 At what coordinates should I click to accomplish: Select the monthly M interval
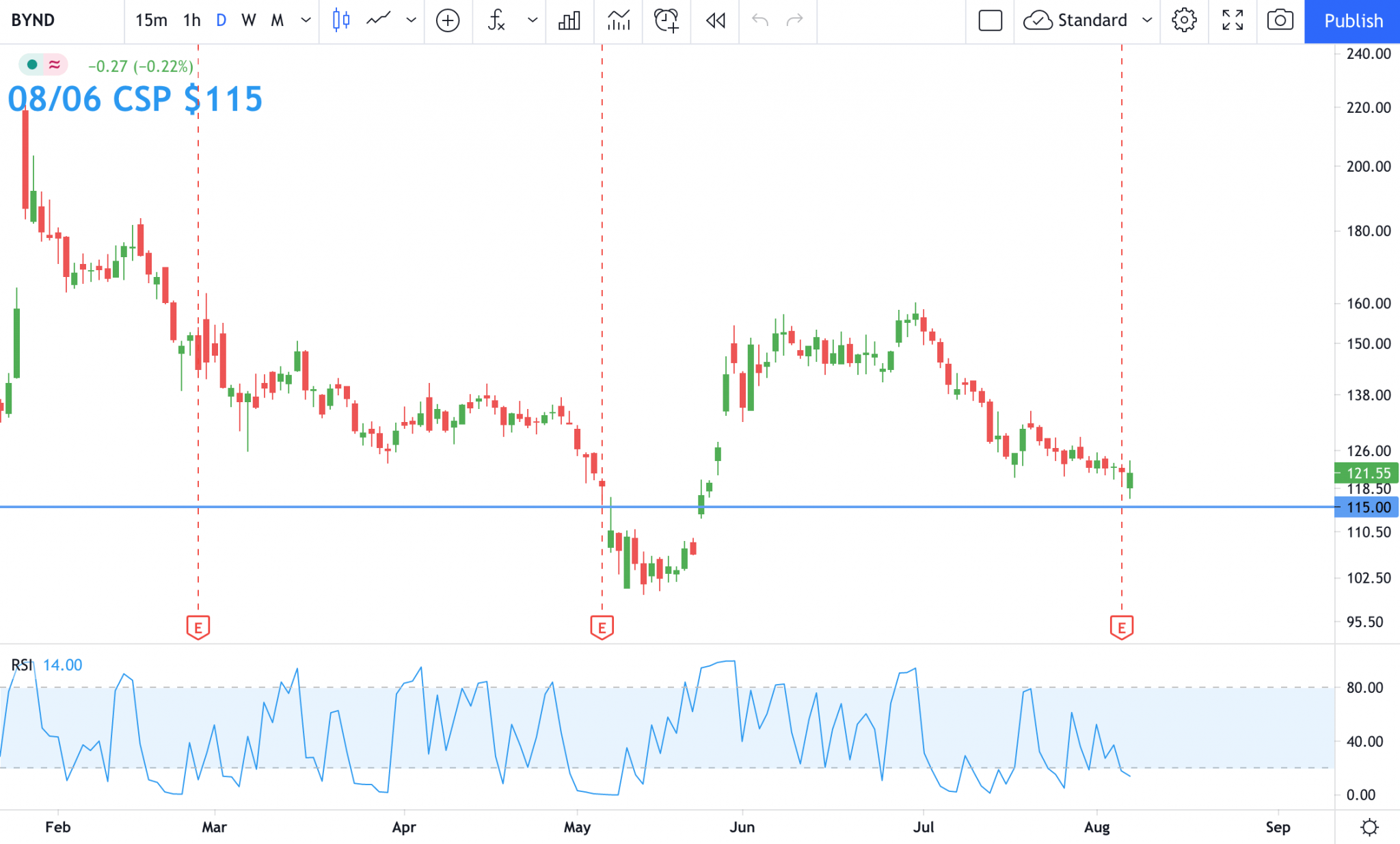tap(277, 21)
